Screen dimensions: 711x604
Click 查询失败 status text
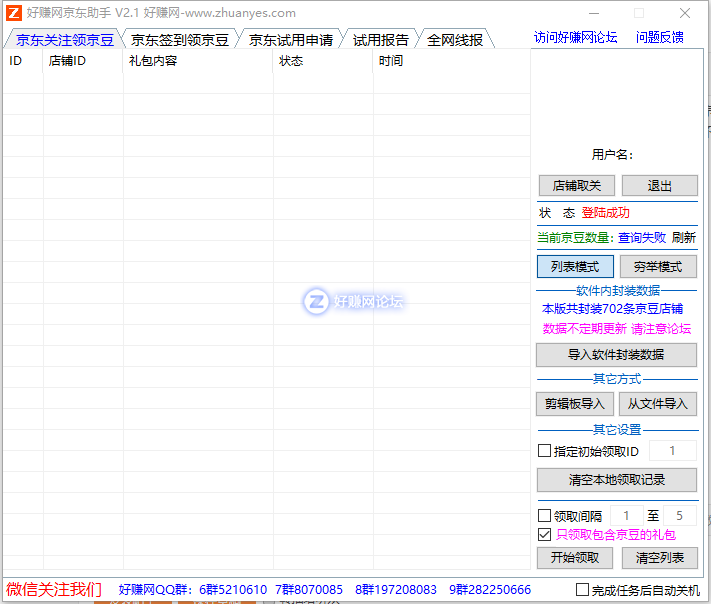[642, 237]
